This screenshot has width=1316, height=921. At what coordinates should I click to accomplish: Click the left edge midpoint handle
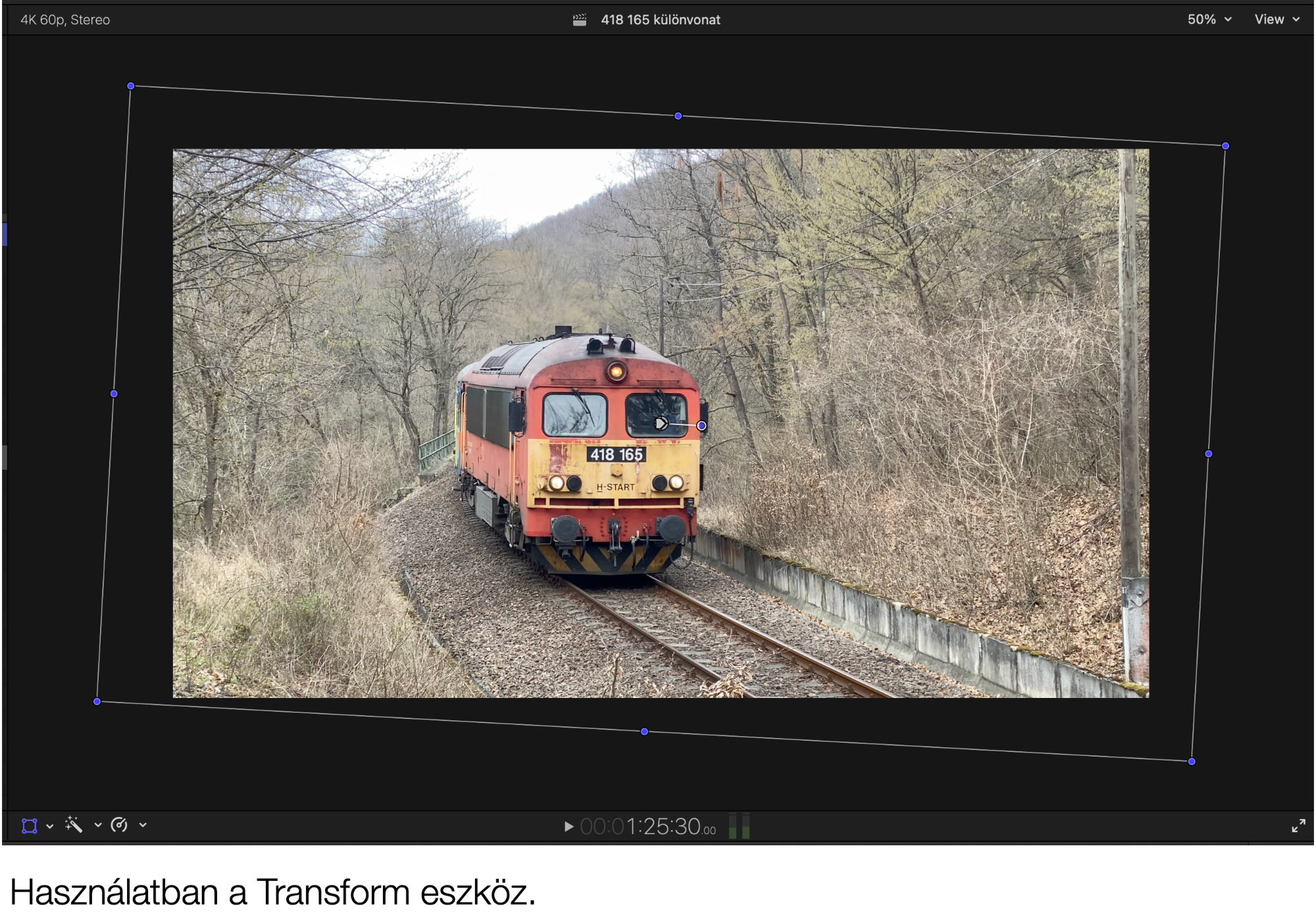coord(114,394)
